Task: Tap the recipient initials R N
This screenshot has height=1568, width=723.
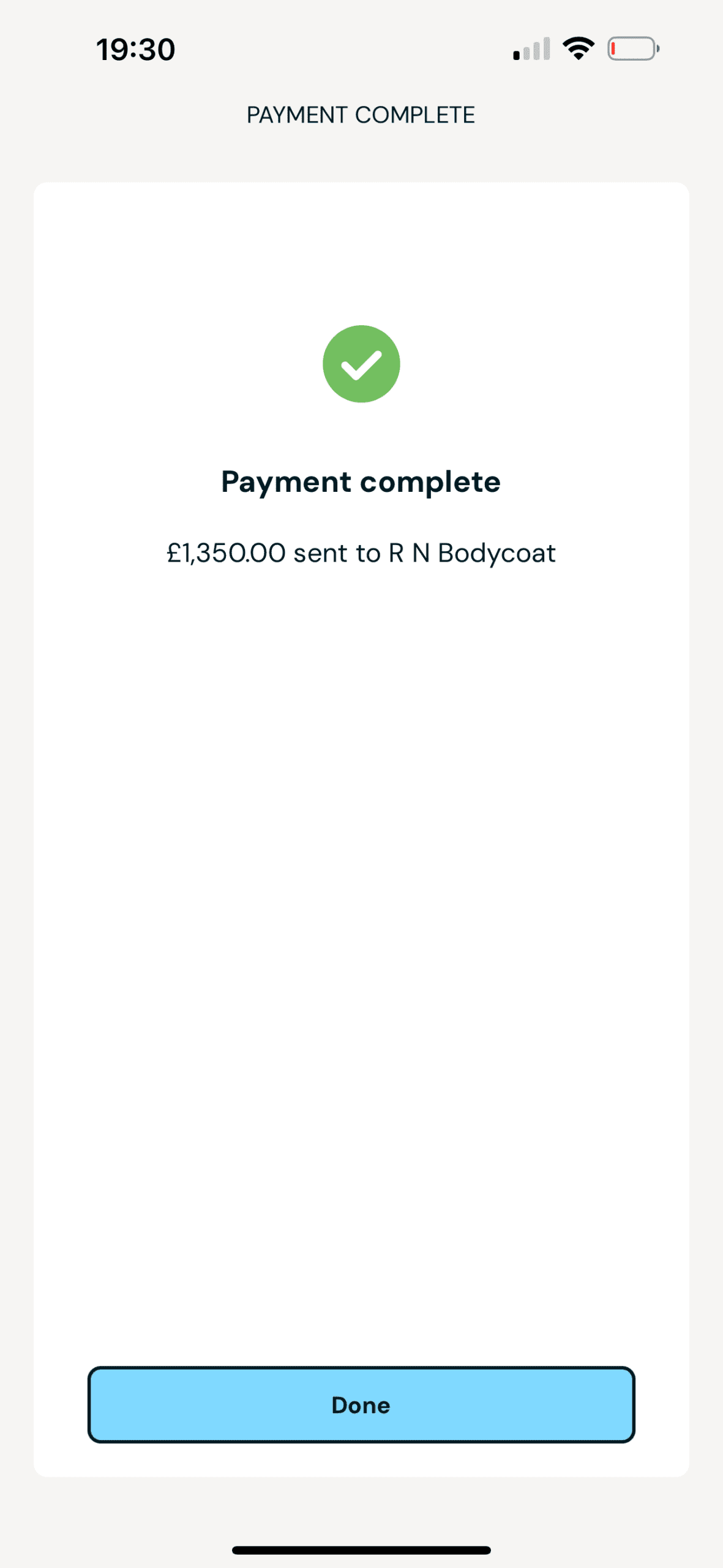Action: pyautogui.click(x=408, y=553)
